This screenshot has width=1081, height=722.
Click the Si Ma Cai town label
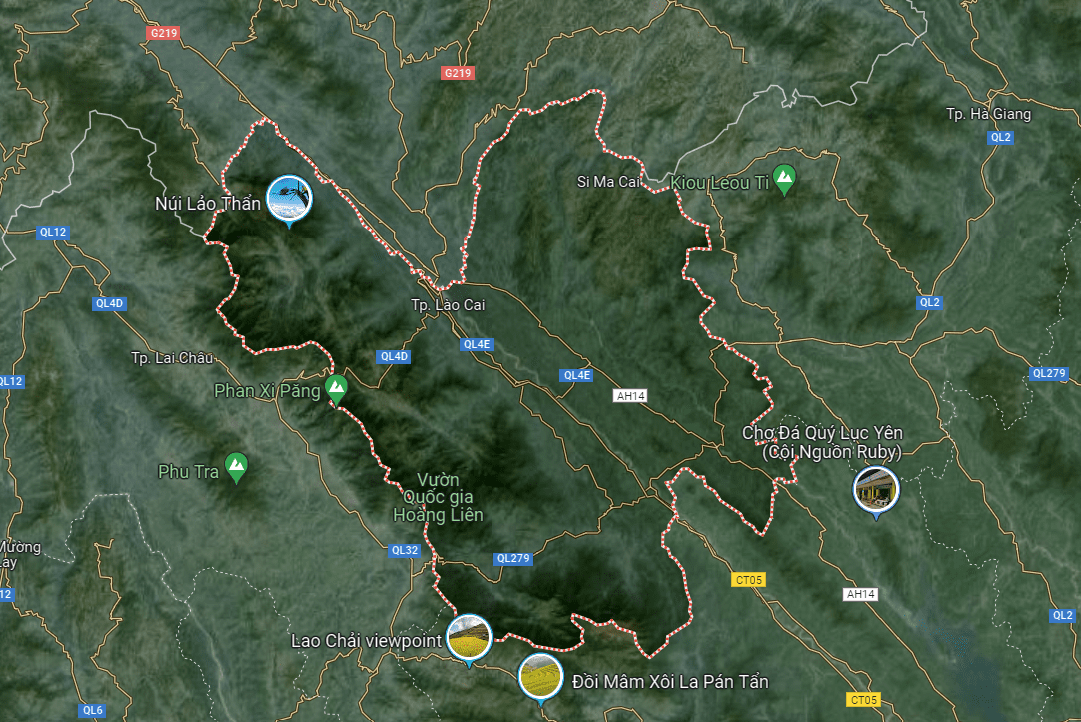(609, 182)
